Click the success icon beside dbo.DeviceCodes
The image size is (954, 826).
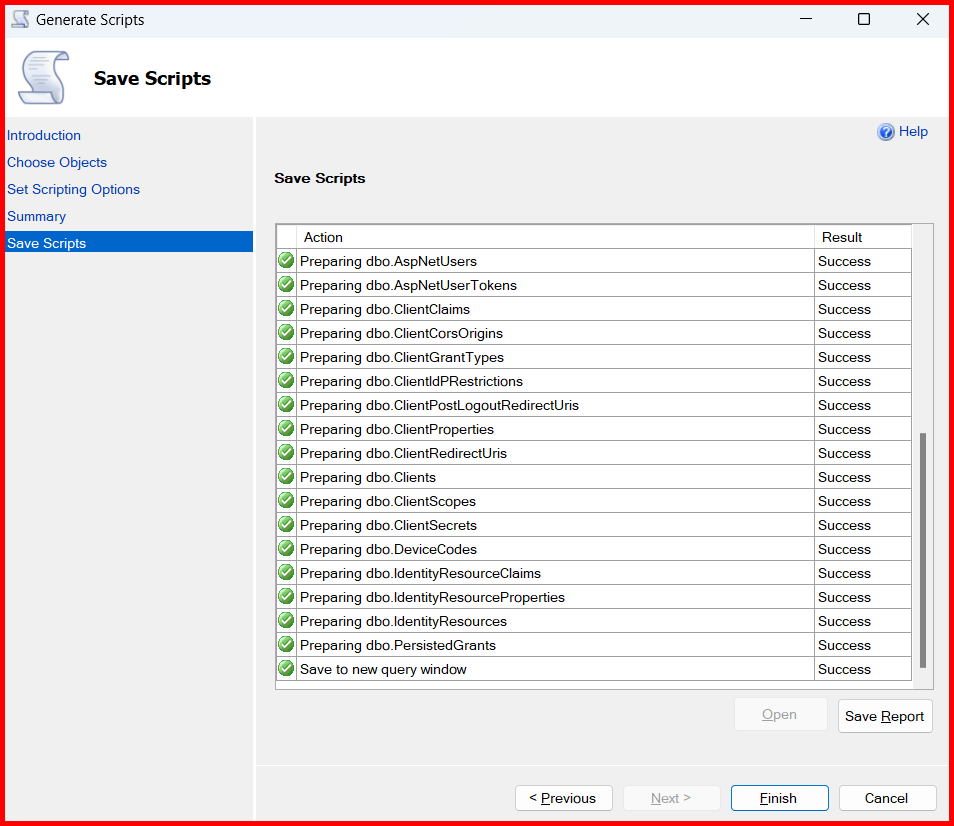tap(286, 549)
